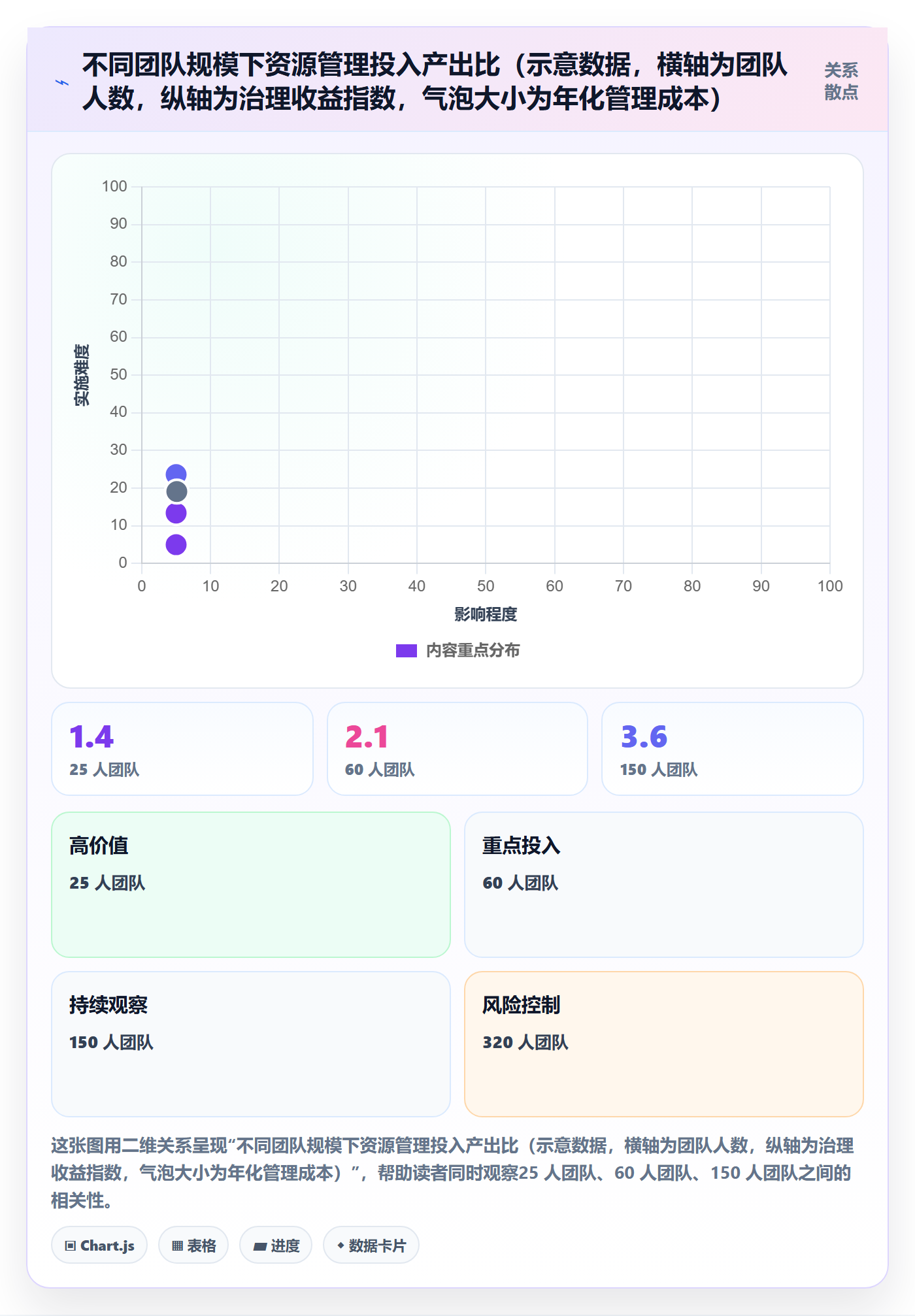Image resolution: width=915 pixels, height=1316 pixels.
Task: Click the 数据卡片 tag chip
Action: [x=371, y=1245]
